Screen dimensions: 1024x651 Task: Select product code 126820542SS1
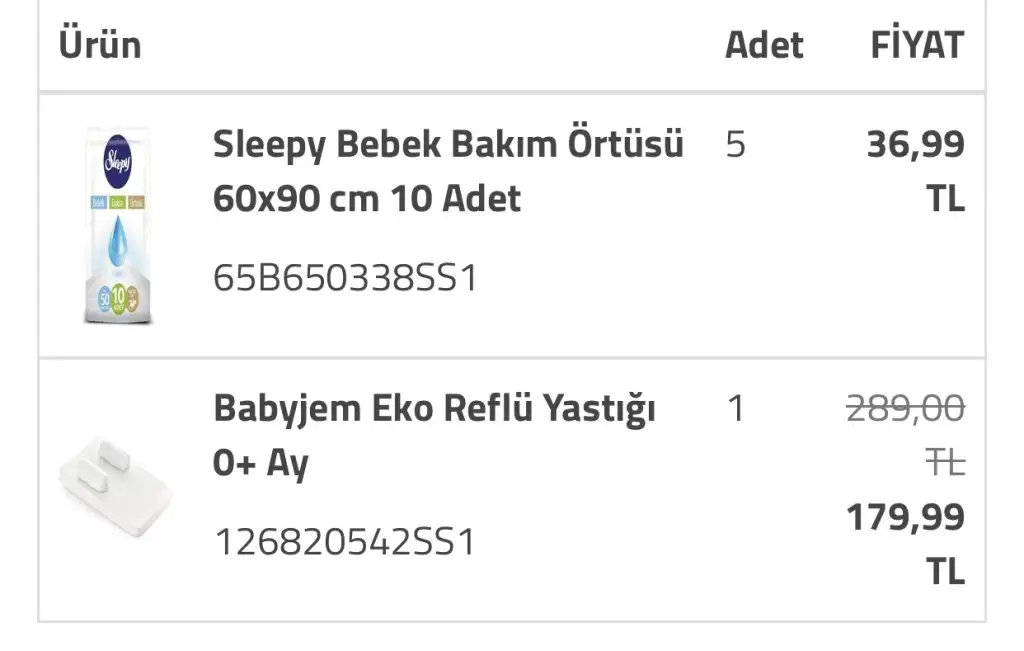coord(345,542)
